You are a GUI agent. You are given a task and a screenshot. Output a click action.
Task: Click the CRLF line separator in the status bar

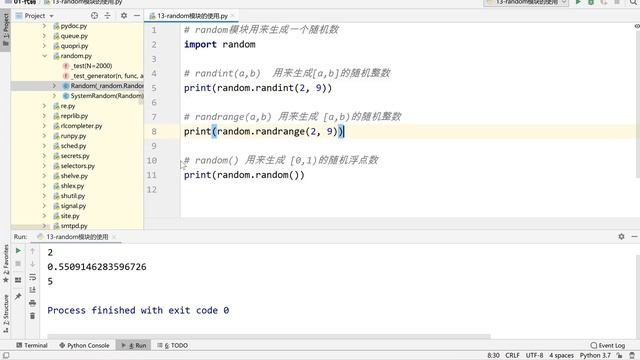point(512,356)
